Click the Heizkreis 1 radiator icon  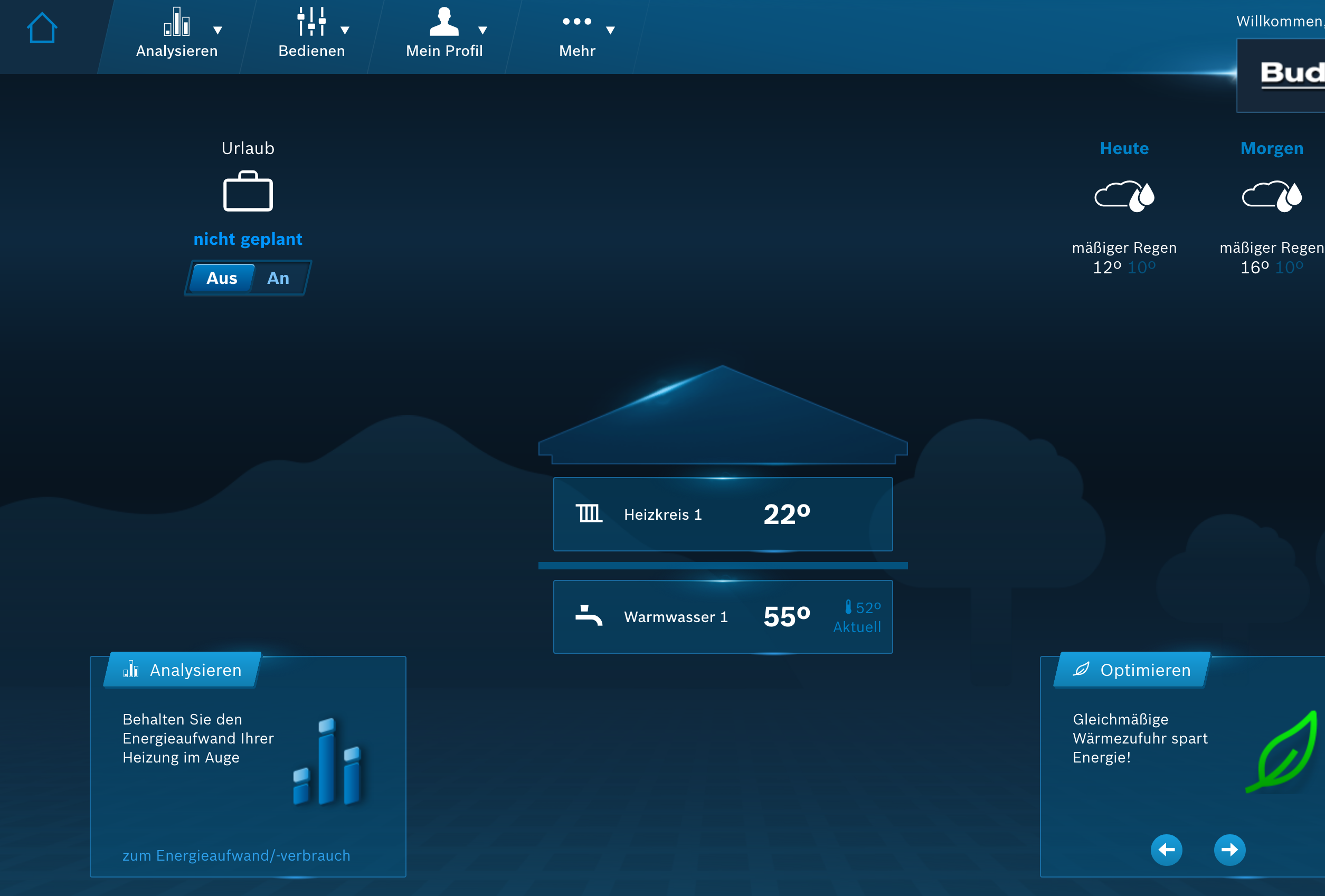point(589,513)
